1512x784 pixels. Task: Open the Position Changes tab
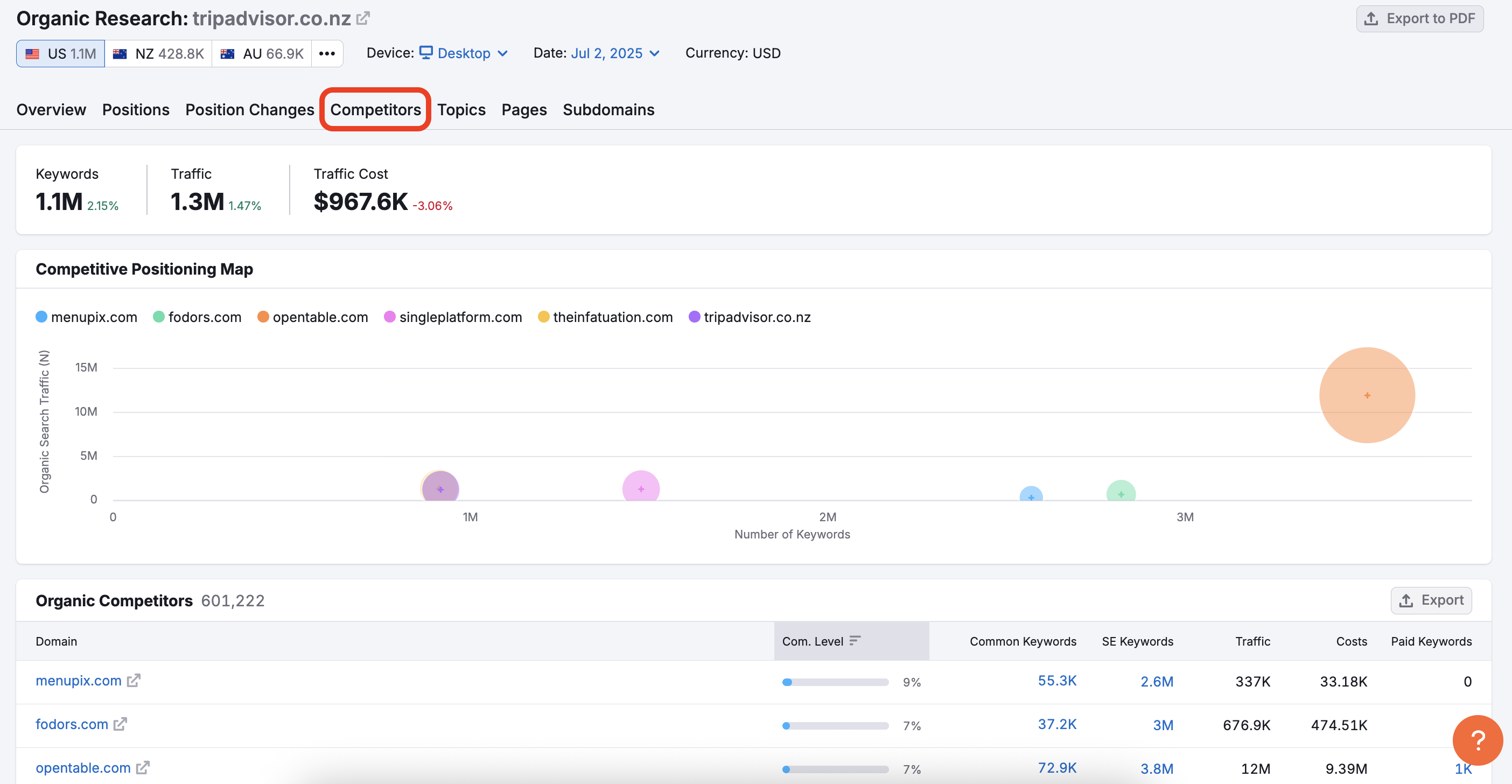[x=249, y=110]
